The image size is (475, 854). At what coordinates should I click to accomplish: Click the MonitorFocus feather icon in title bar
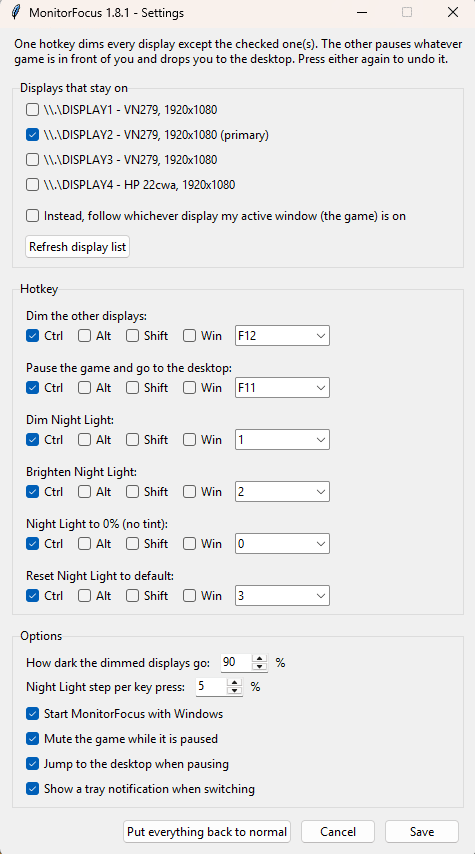[16, 12]
